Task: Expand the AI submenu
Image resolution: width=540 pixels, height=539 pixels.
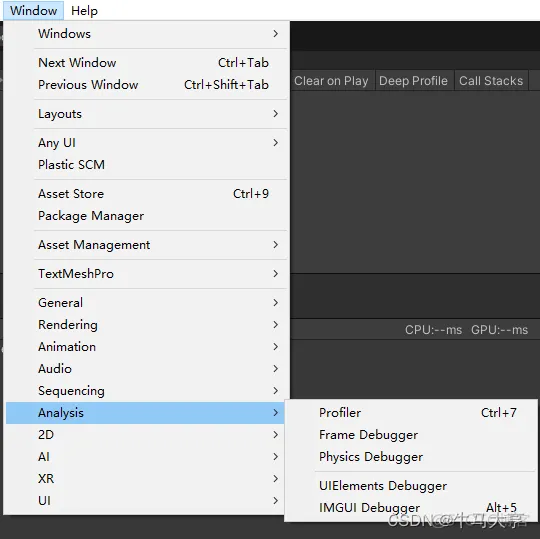Action: tap(145, 457)
